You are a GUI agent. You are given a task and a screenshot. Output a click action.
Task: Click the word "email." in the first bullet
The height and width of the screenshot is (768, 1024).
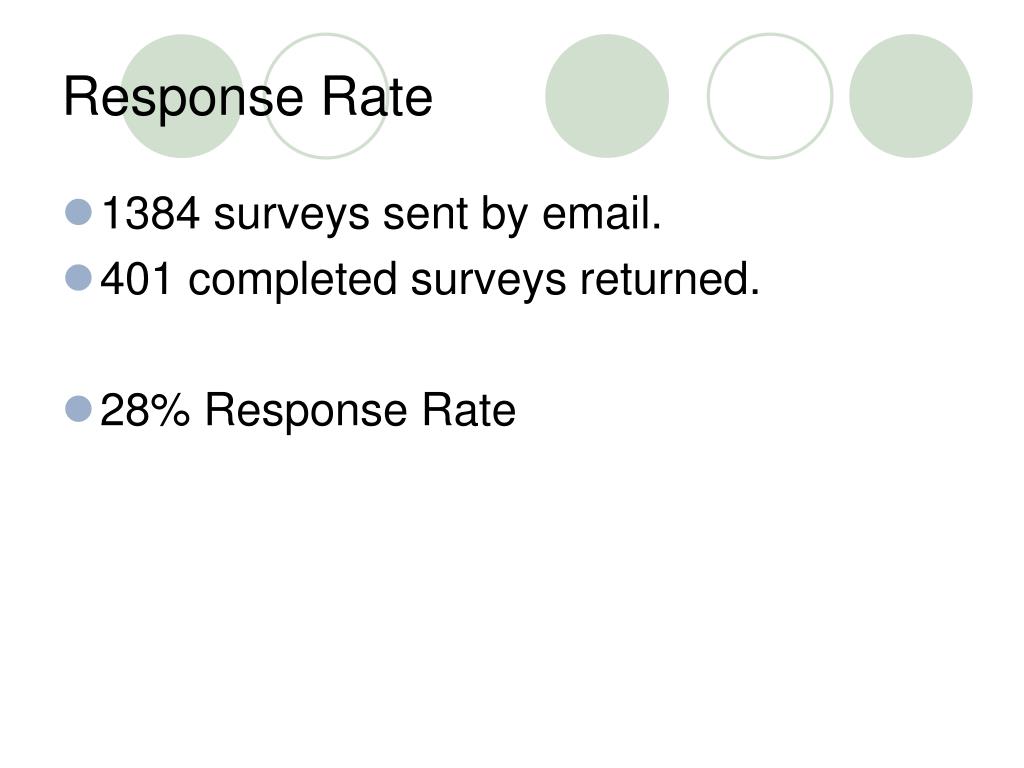click(x=602, y=214)
